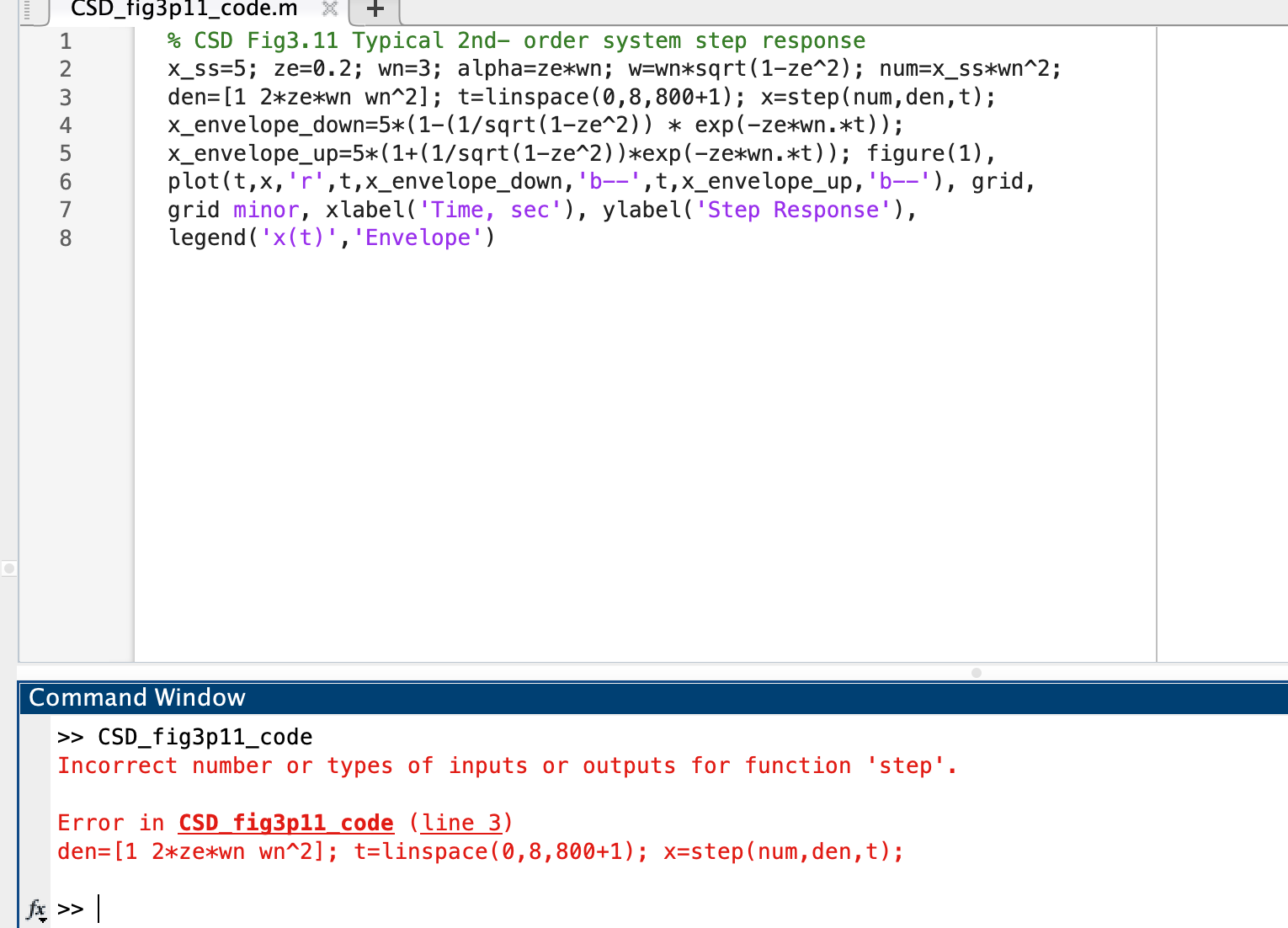Click the red 'Incorrect number or types' error message
Image resolution: width=1288 pixels, height=928 pixels.
coord(508,765)
